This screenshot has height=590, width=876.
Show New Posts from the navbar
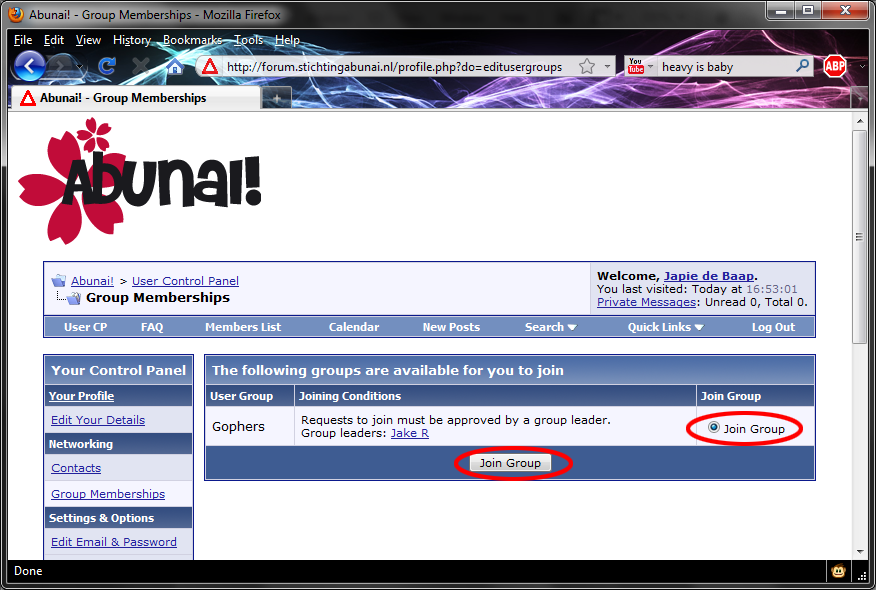[451, 327]
